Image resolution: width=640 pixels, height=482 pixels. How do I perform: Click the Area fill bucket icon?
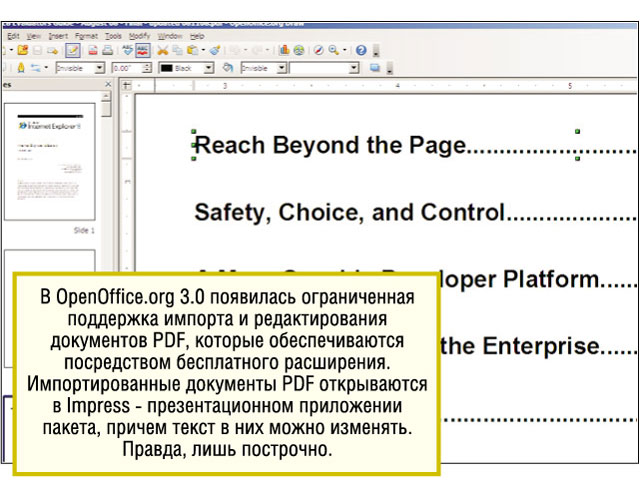[x=228, y=68]
